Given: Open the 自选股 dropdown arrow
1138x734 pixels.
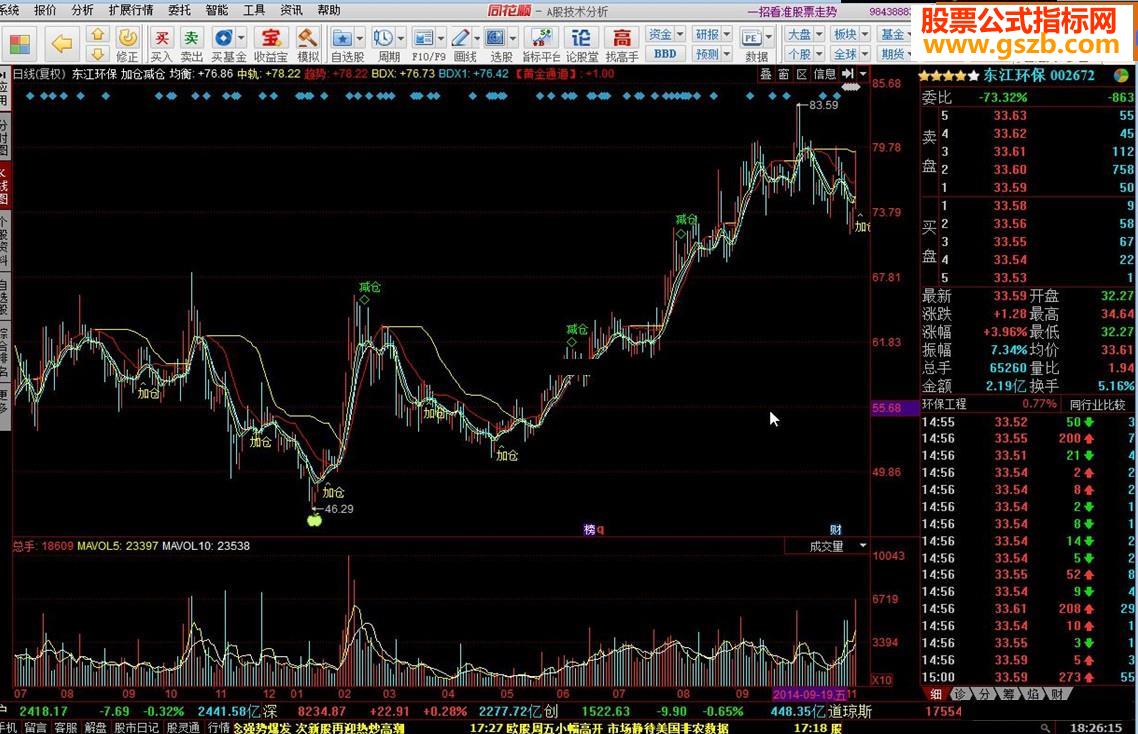Looking at the screenshot, I should tap(359, 37).
